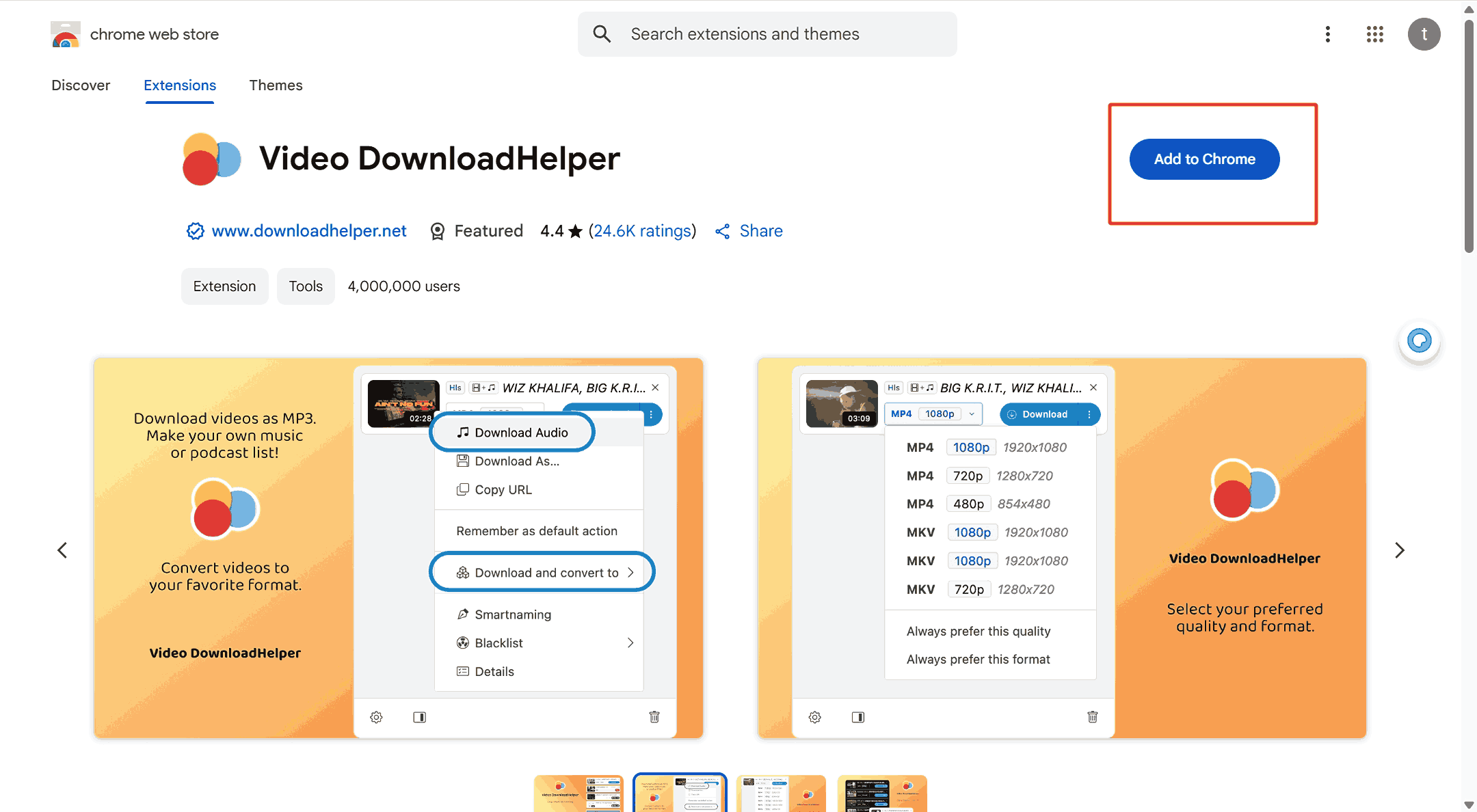Screen dimensions: 1477x812
Task: Select the Extensions tab
Action: point(180,85)
